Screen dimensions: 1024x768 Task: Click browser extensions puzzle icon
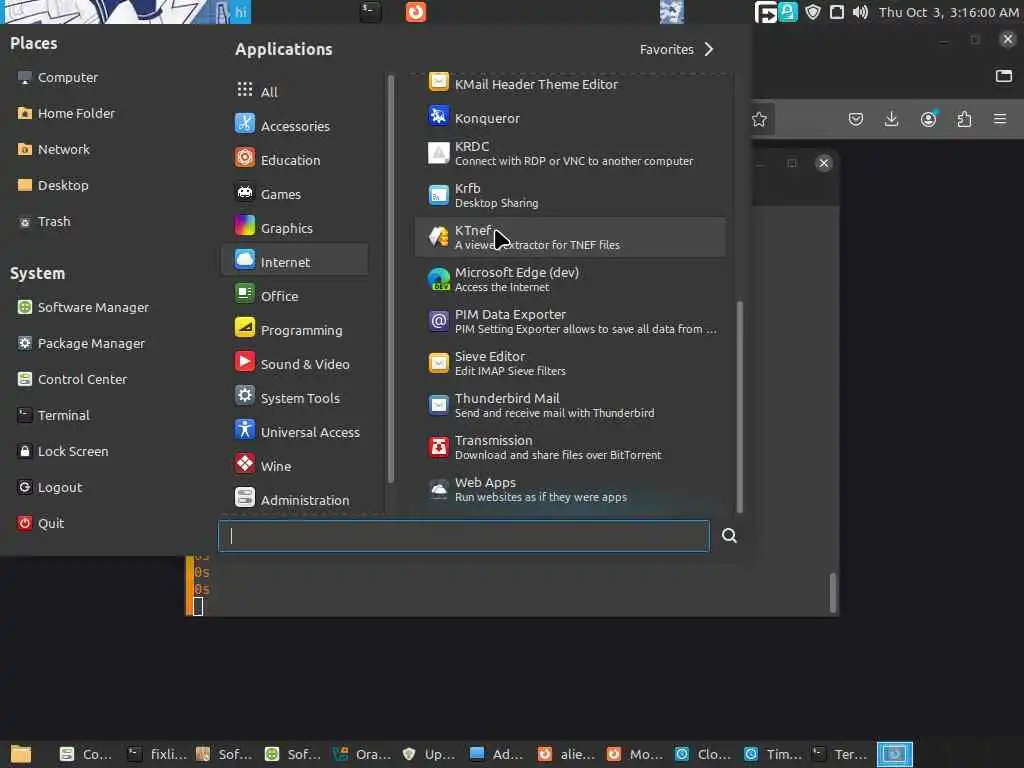coord(964,119)
